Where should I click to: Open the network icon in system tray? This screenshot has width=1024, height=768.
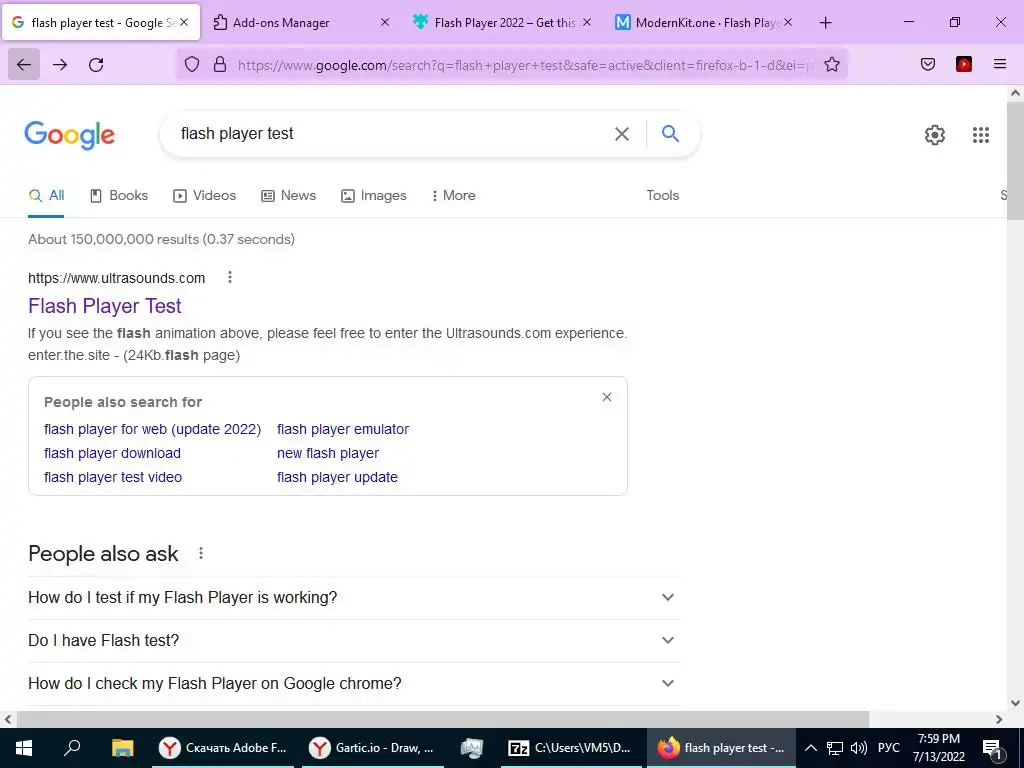pos(835,748)
